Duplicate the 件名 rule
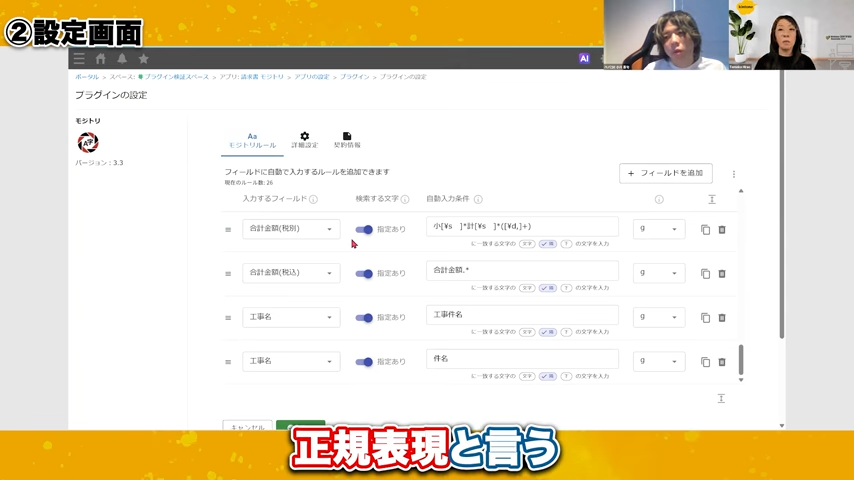The width and height of the screenshot is (854, 480). (x=705, y=362)
